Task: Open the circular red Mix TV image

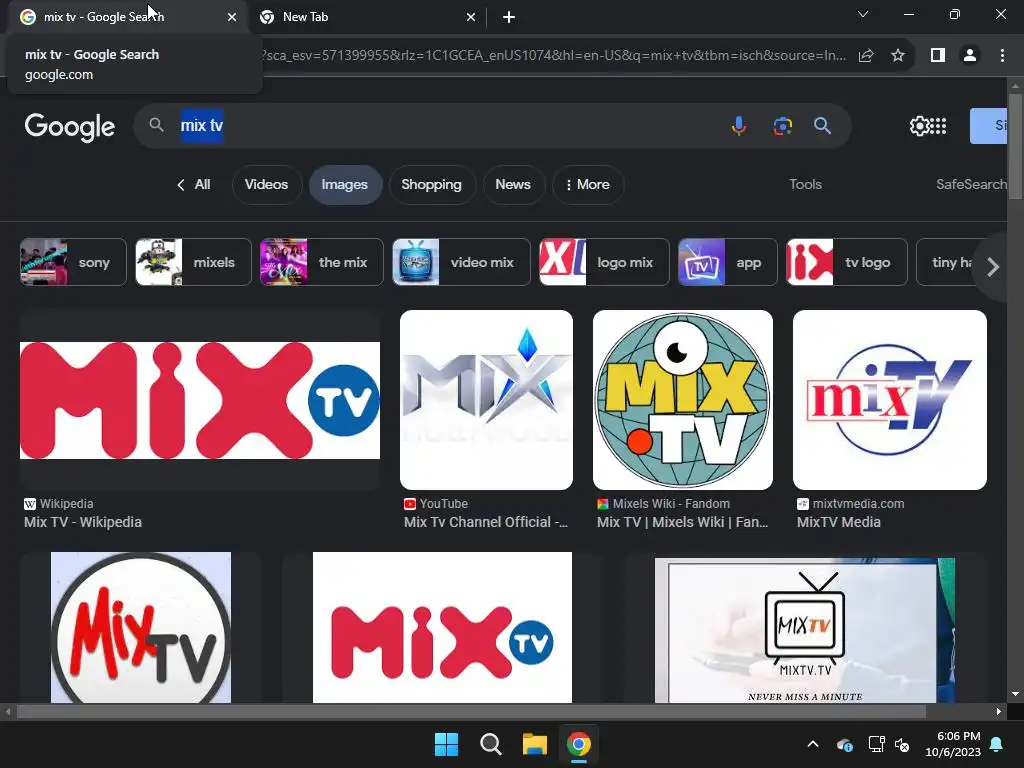Action: (141, 628)
